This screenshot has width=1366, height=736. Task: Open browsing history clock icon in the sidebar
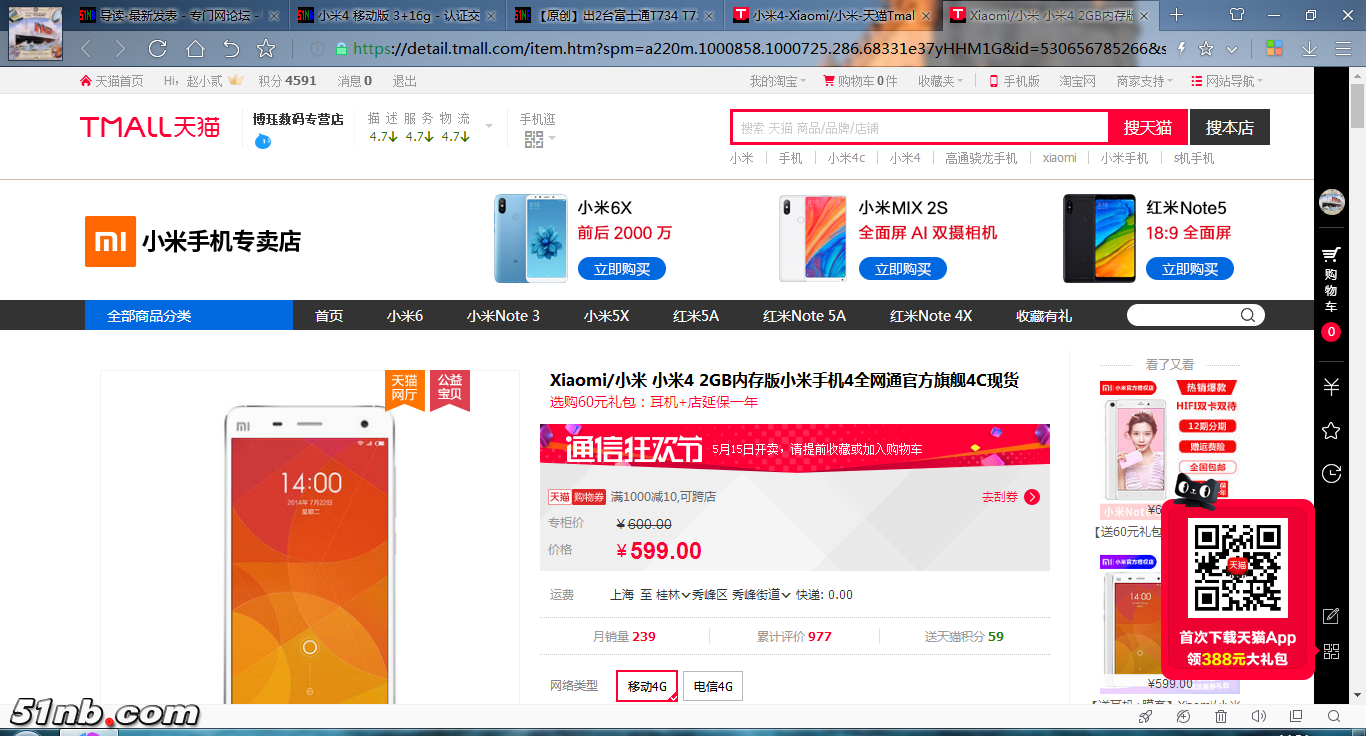(1331, 474)
